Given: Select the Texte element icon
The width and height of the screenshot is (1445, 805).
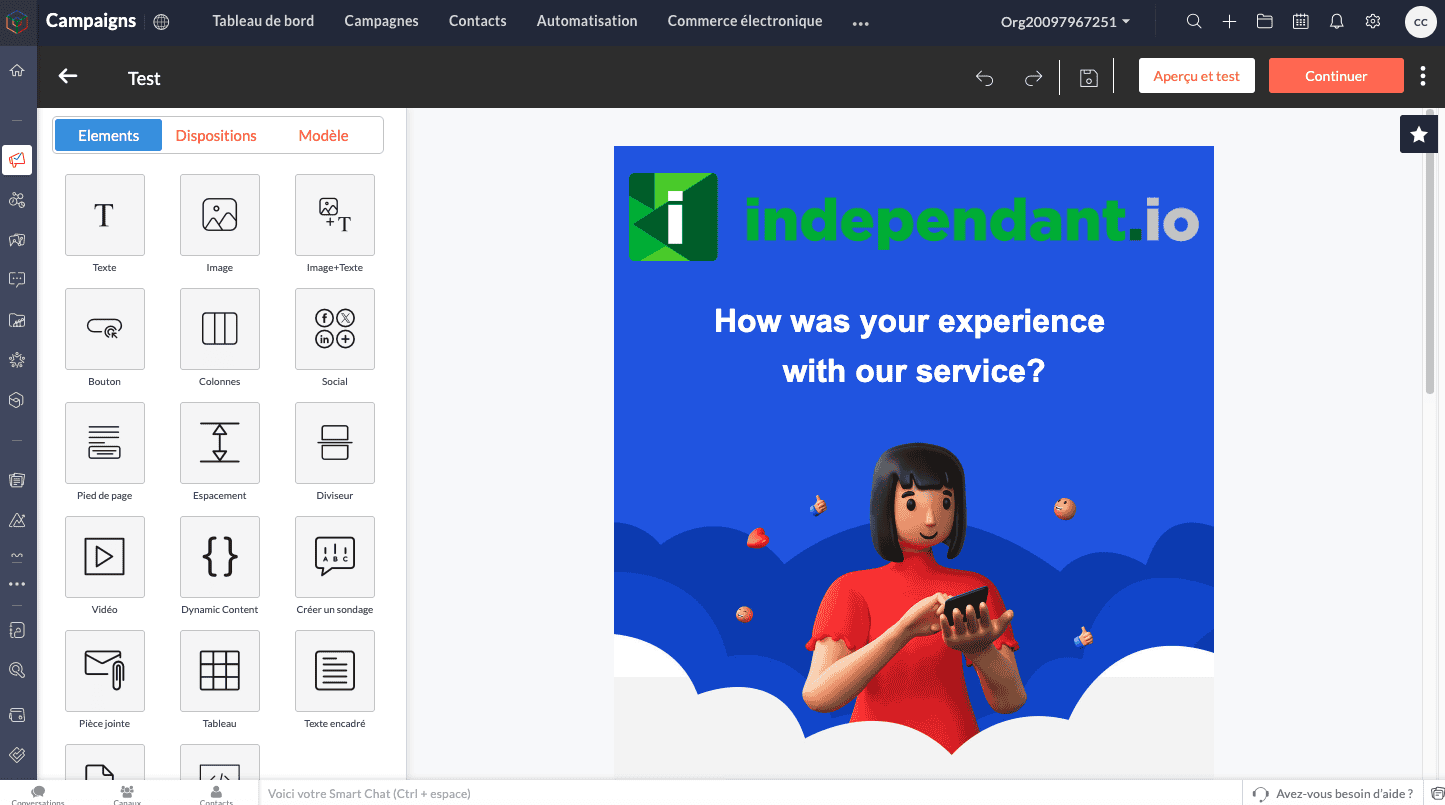Looking at the screenshot, I should pos(105,215).
